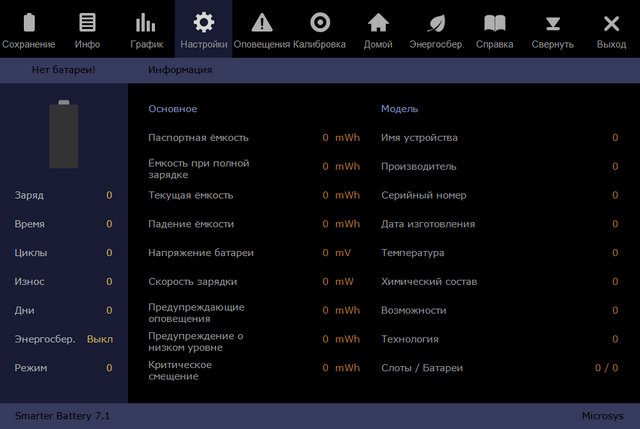This screenshot has width=640, height=429.
Task: Switch to the Информация tab
Action: (180, 70)
